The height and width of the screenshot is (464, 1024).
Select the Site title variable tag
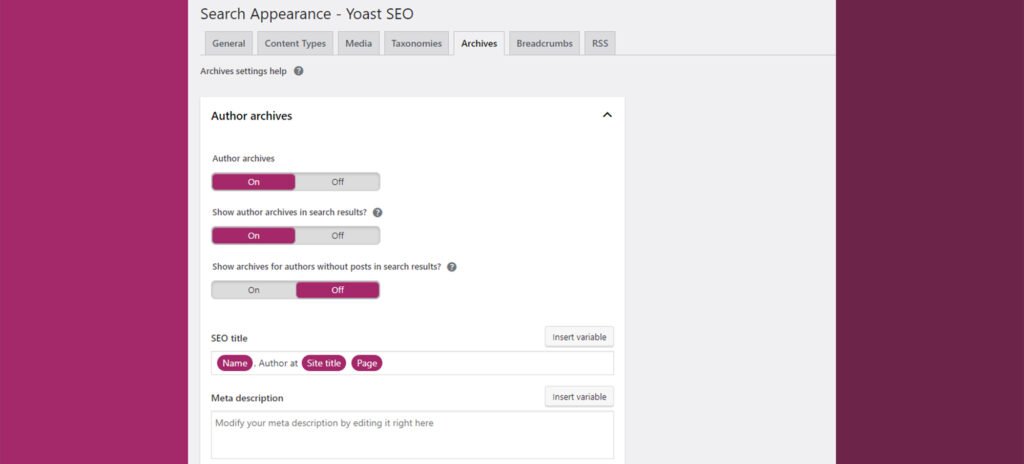(x=324, y=363)
